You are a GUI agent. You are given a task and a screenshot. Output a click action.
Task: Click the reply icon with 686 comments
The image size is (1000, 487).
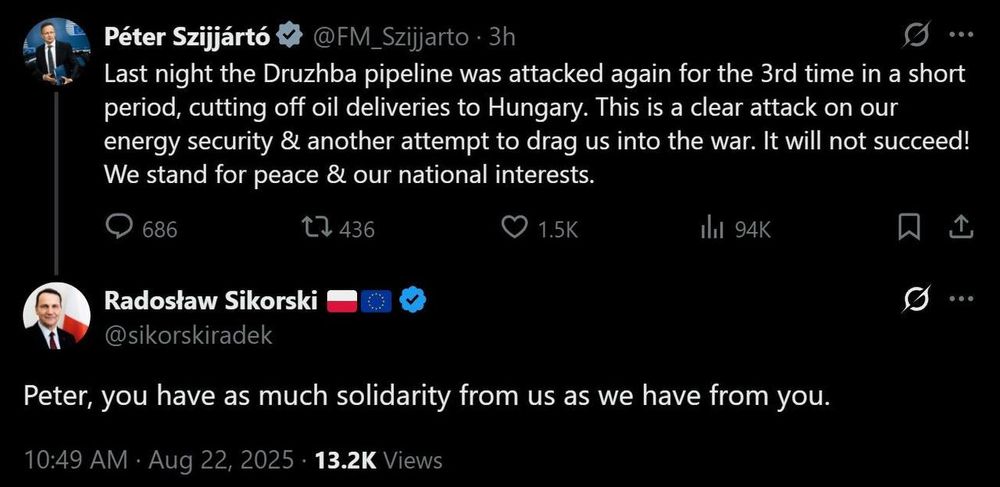coord(120,228)
